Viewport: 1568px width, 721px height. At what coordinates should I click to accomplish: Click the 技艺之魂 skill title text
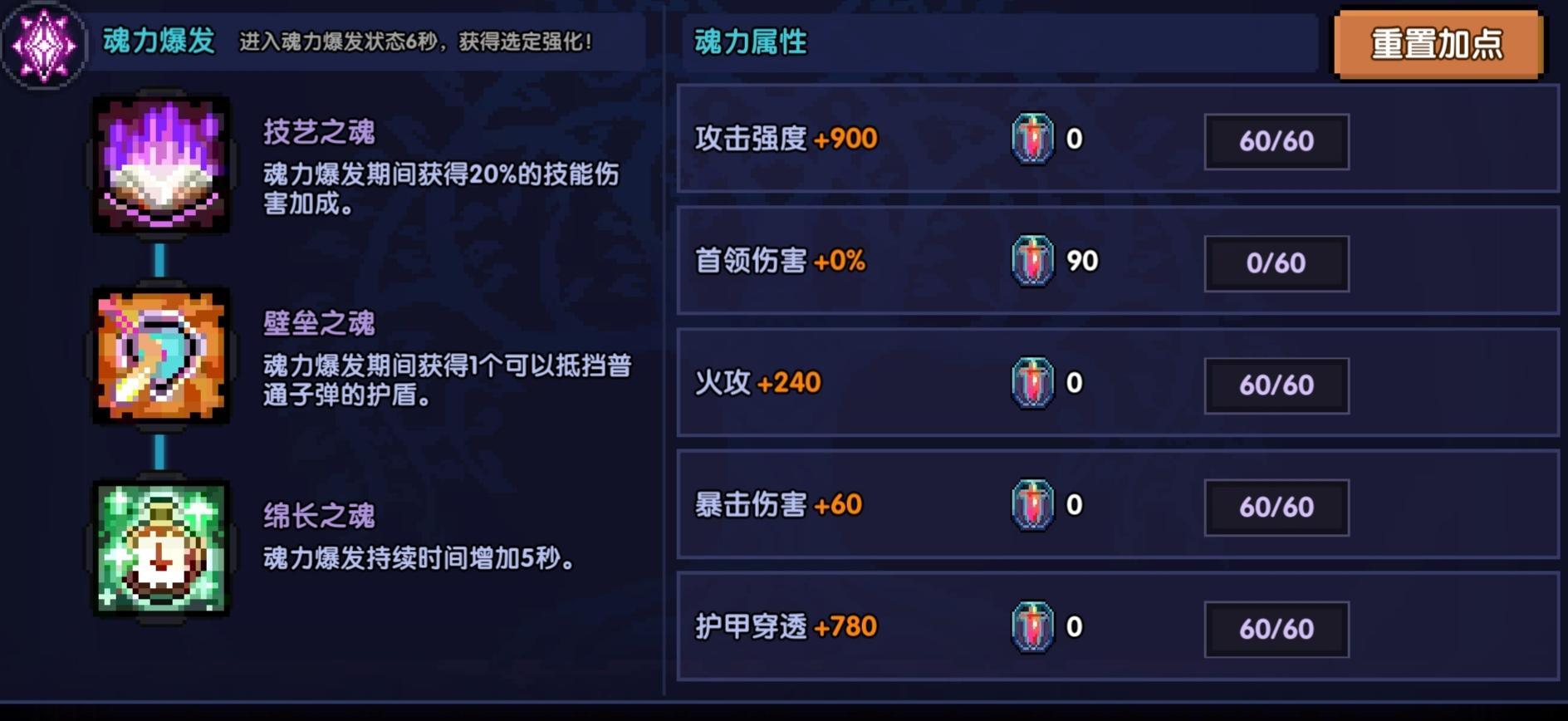coord(319,131)
